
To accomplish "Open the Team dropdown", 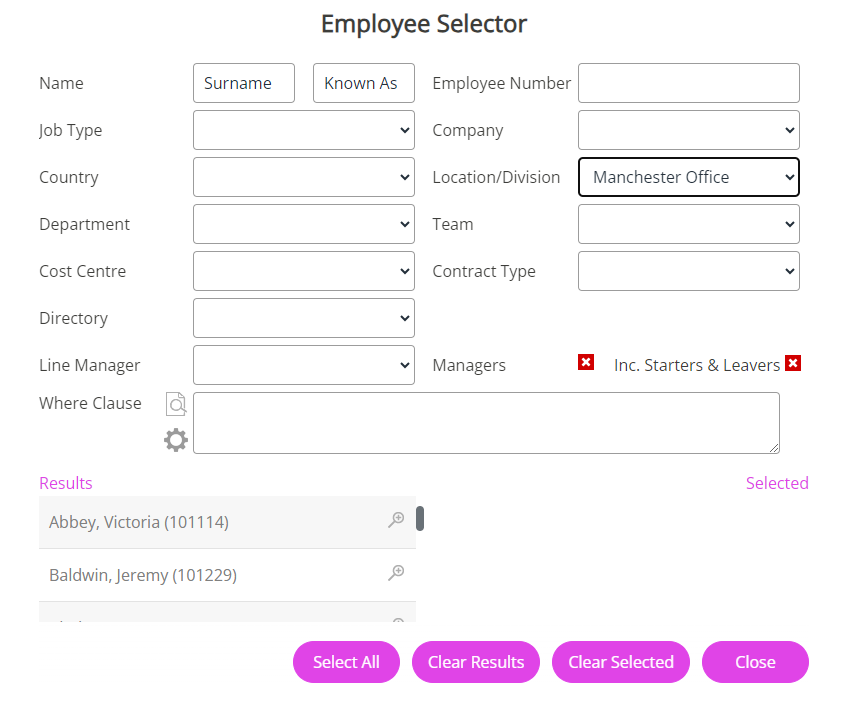I will coord(689,224).
